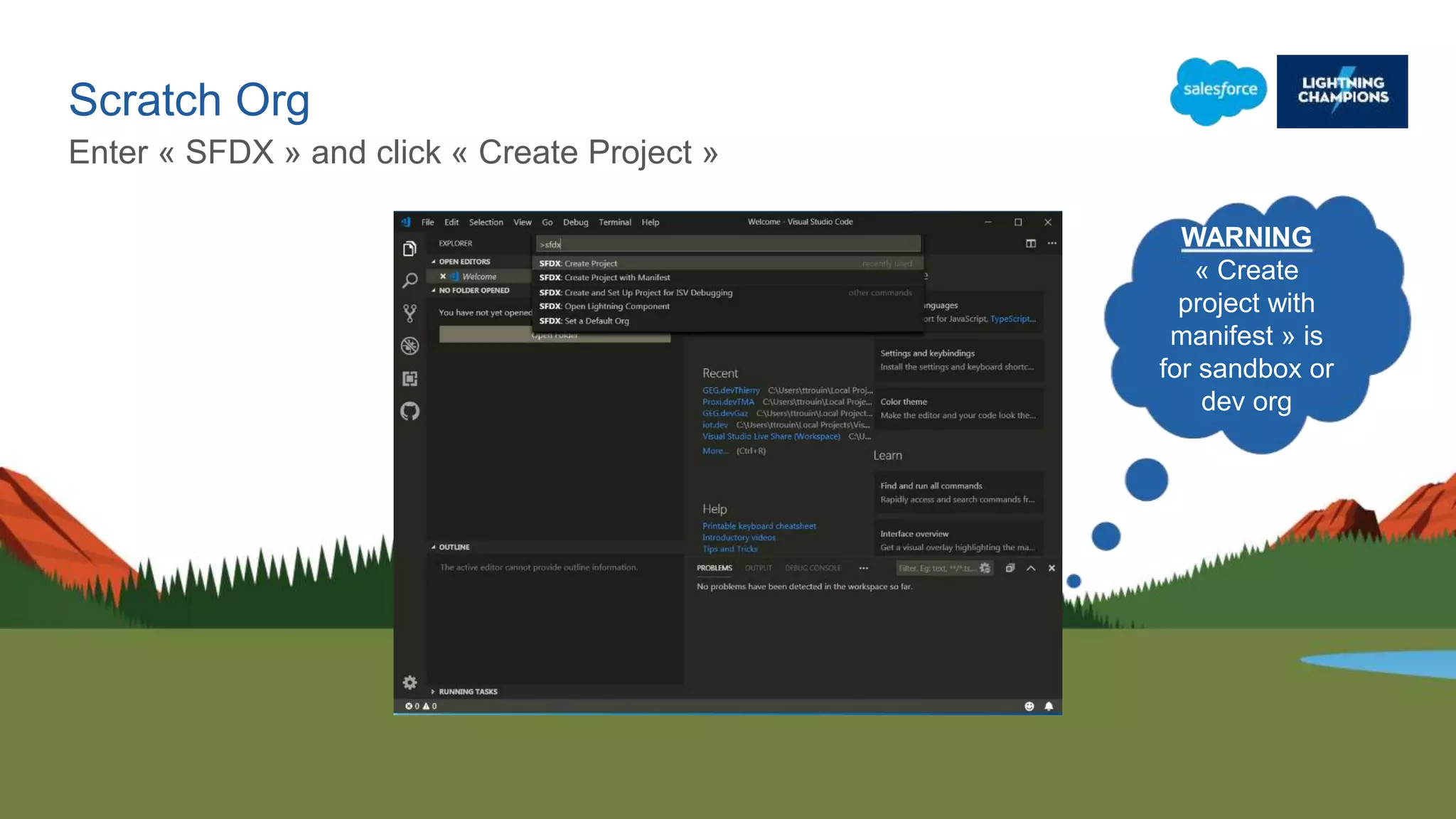Close the Welcome editor in Open Editors
This screenshot has height=819, width=1456.
click(443, 277)
